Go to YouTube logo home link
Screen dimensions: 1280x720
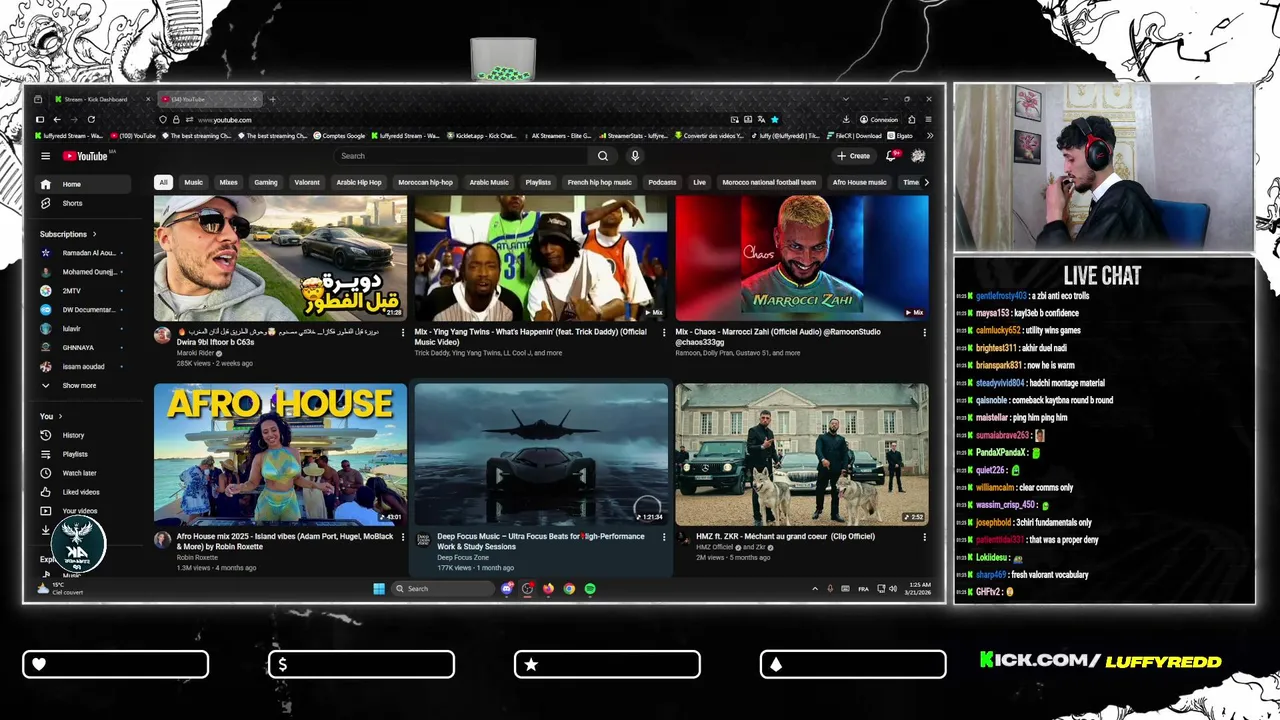[x=86, y=156]
